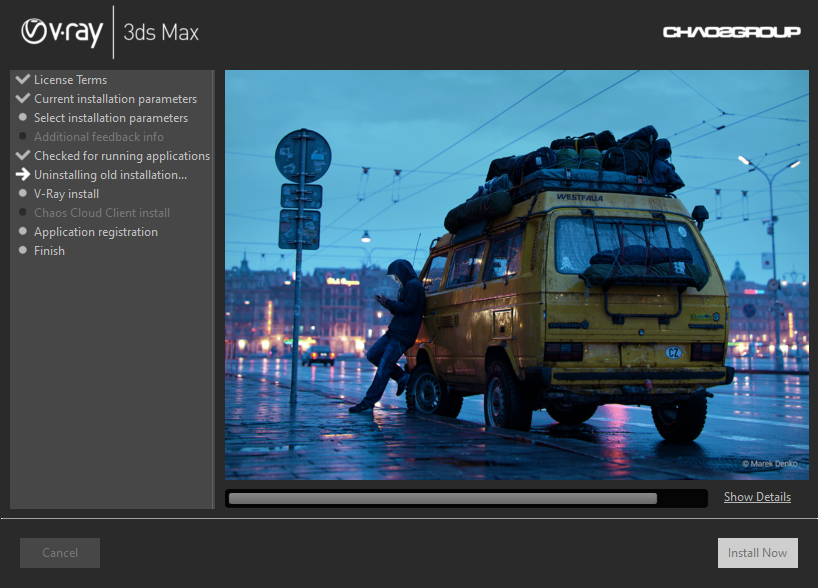Click the checkmark beside Current installation parameters
The image size is (818, 588).
[22, 98]
